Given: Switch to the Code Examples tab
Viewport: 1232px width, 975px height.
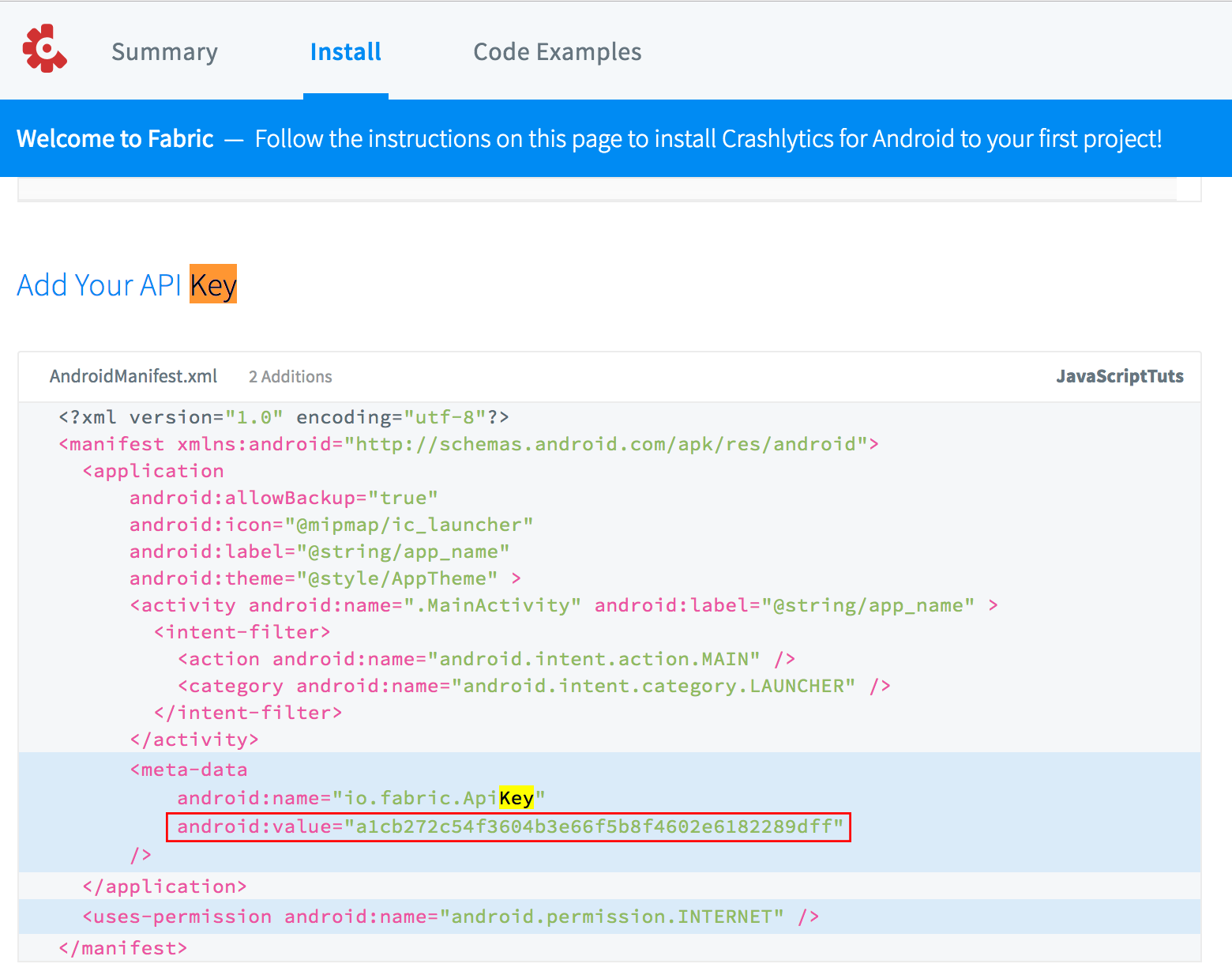Looking at the screenshot, I should 557,52.
